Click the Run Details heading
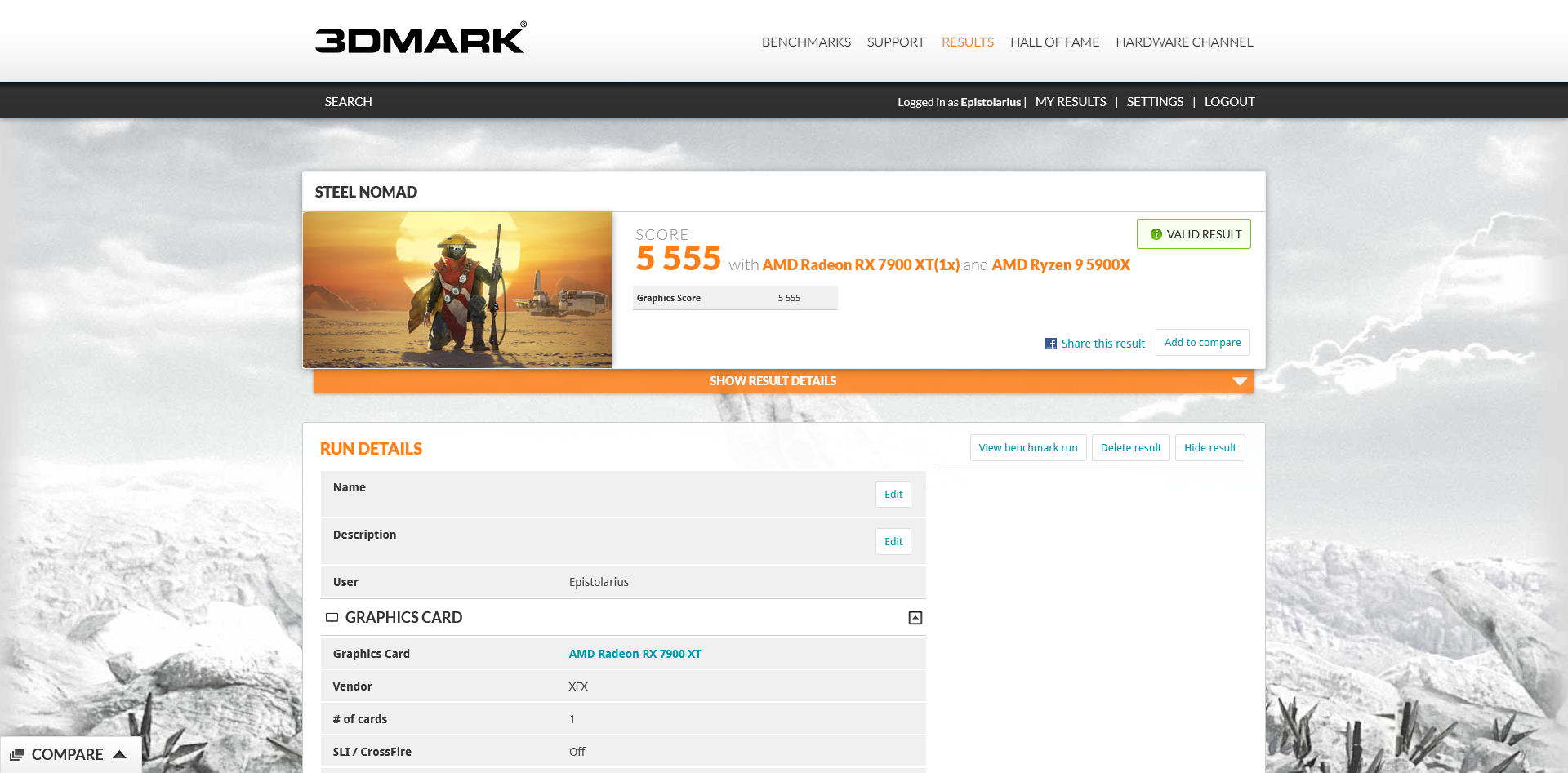 point(371,449)
